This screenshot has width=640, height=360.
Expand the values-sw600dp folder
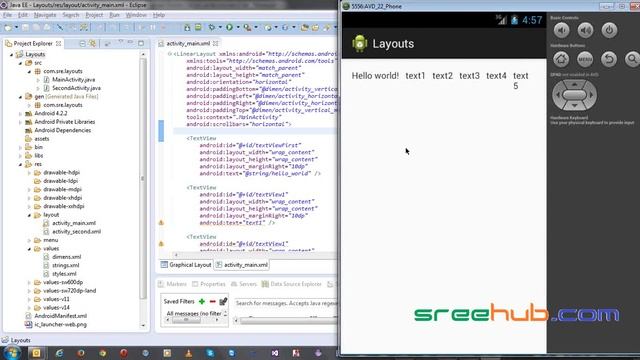pyautogui.click(x=29, y=283)
